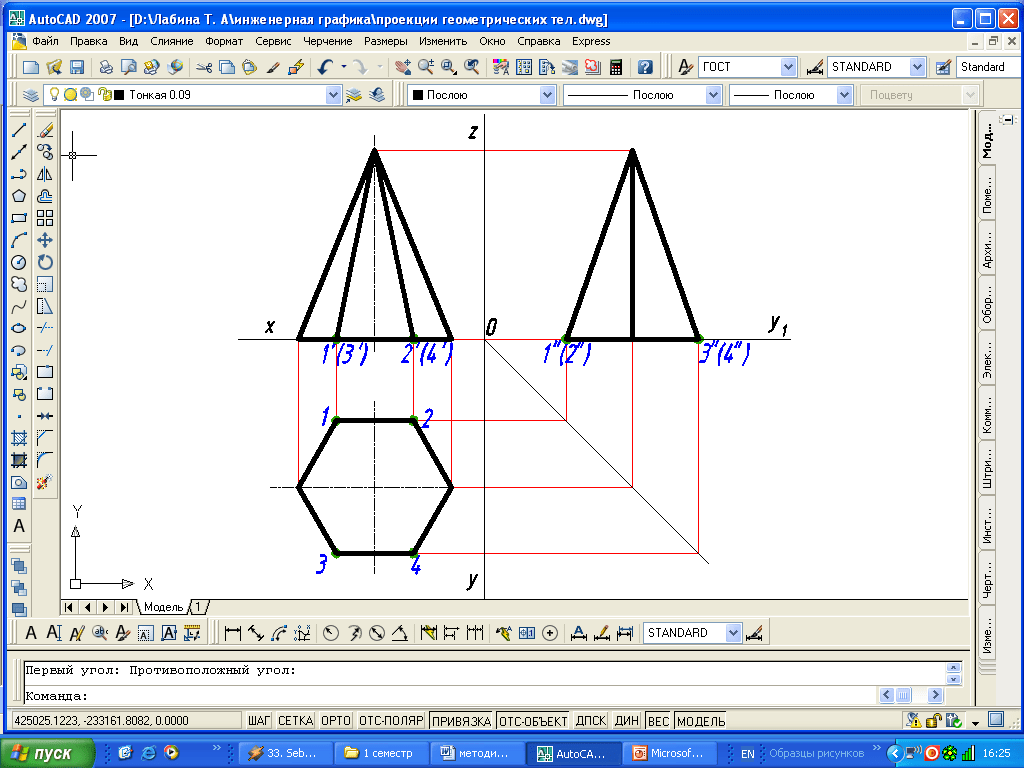Select the Circle tool
The height and width of the screenshot is (768, 1024).
tap(19, 263)
